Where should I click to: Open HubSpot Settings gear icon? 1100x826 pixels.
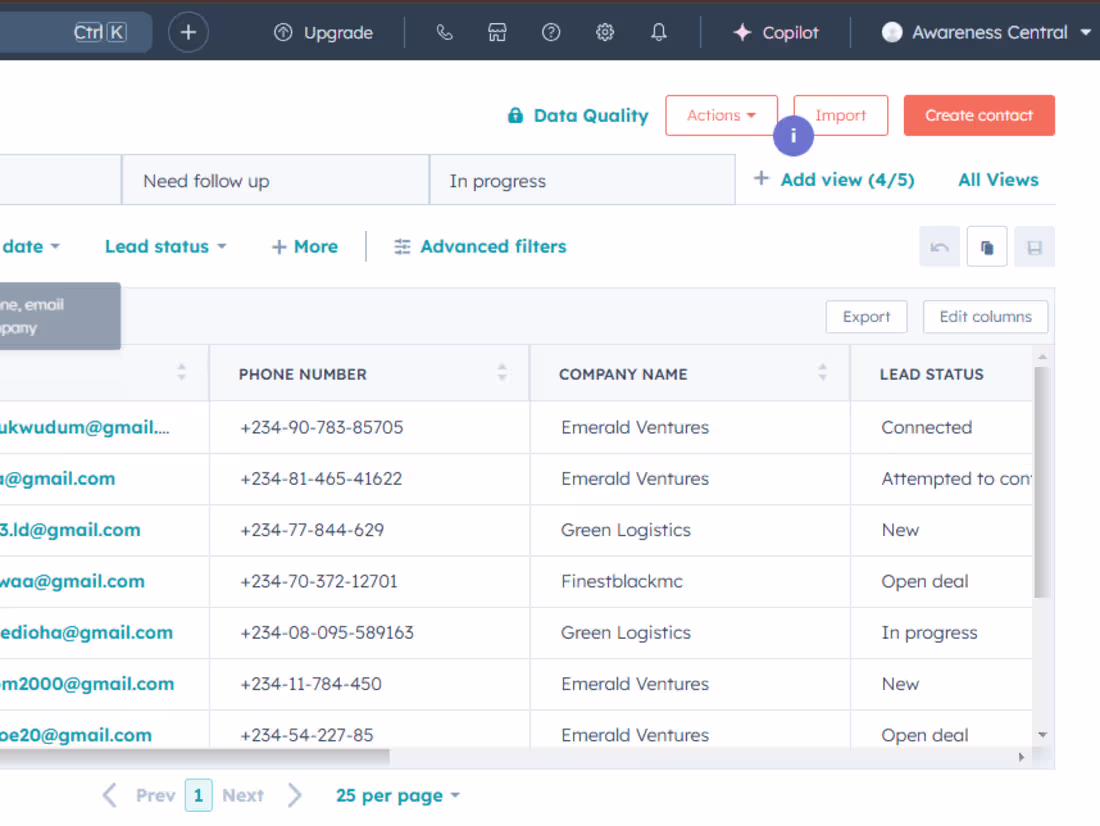click(604, 32)
